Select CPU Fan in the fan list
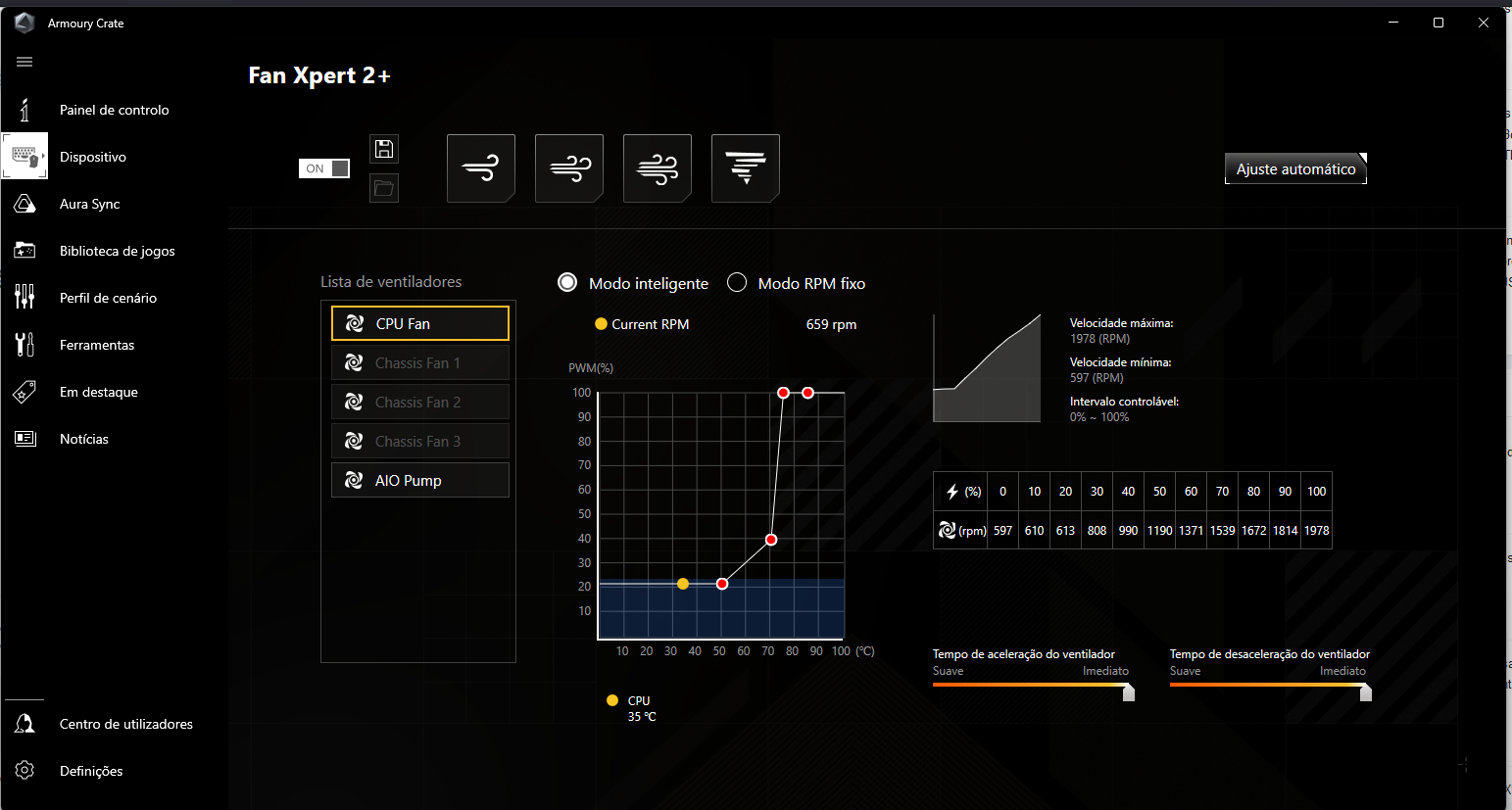The image size is (1512, 810). [420, 323]
